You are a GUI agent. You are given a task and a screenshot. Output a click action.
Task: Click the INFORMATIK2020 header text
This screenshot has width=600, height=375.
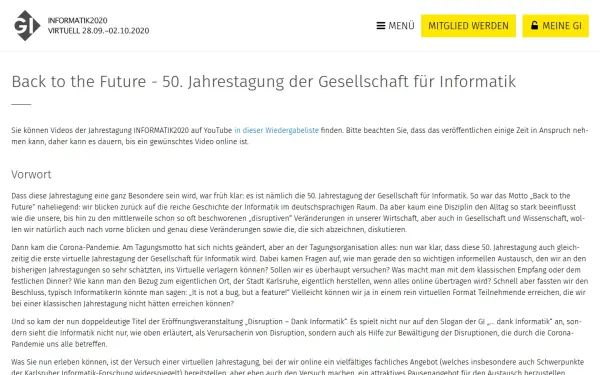(78, 20)
